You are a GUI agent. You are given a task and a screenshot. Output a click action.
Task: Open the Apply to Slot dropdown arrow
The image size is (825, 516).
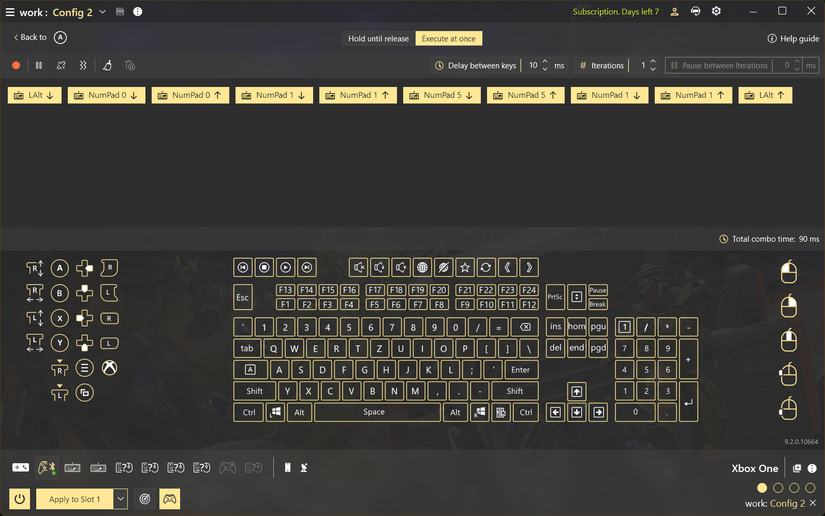[x=120, y=499]
